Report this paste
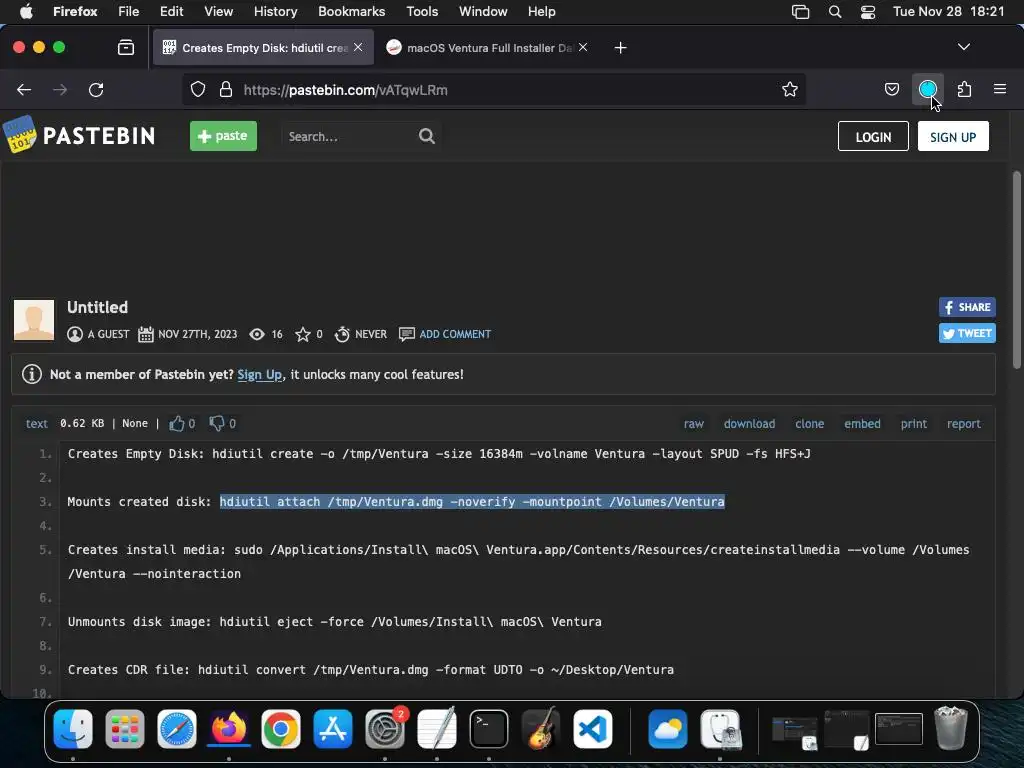This screenshot has height=768, width=1024. point(963,424)
